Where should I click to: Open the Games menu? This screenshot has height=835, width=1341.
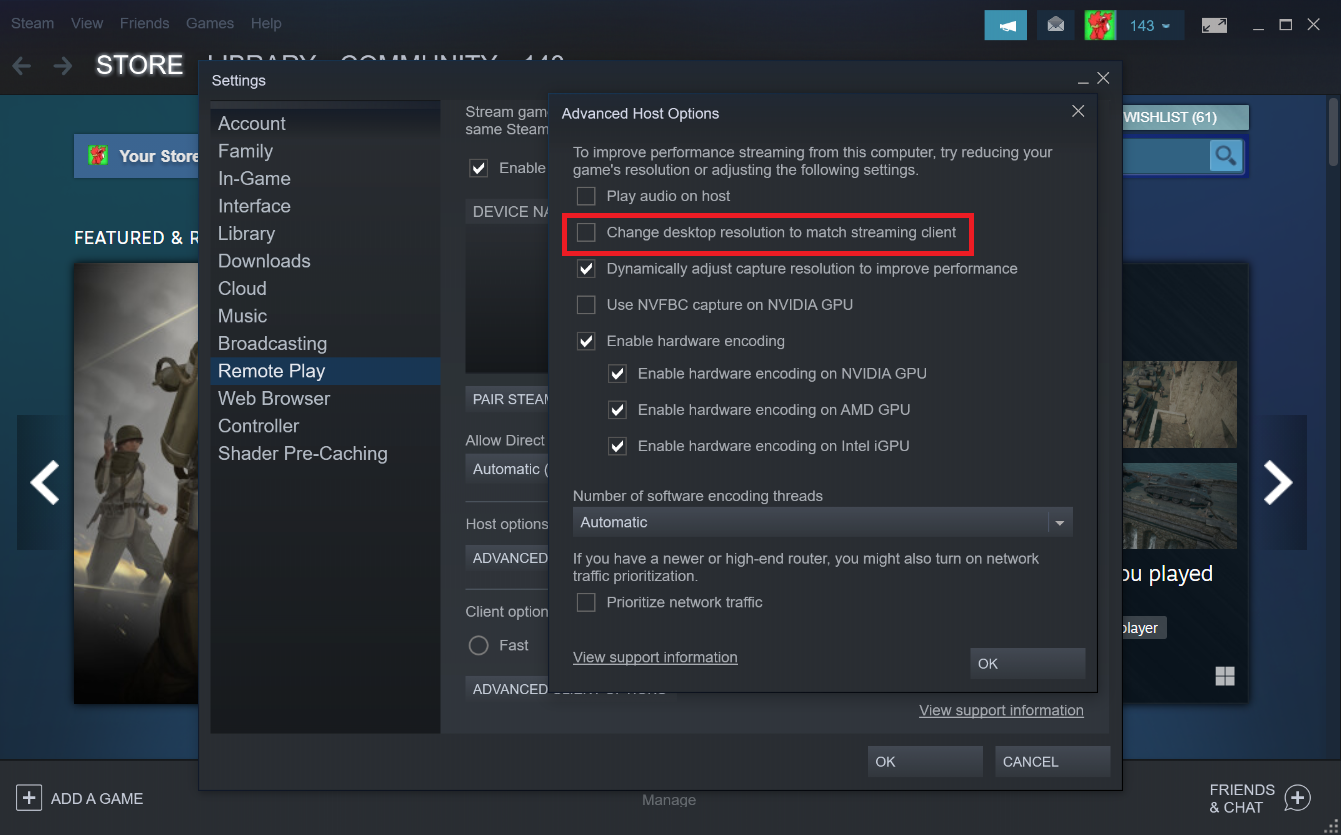click(210, 23)
